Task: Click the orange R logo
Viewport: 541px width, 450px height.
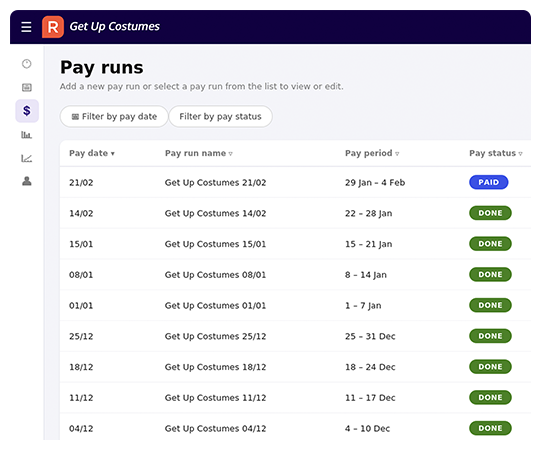Action: tap(53, 27)
